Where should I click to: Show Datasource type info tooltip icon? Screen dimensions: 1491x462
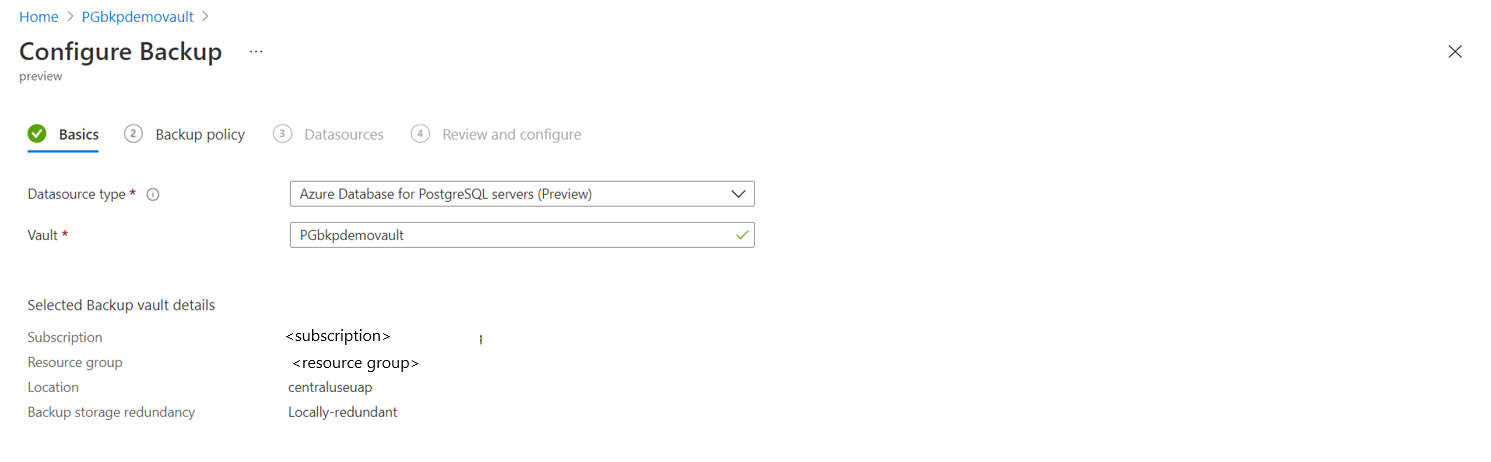click(153, 195)
